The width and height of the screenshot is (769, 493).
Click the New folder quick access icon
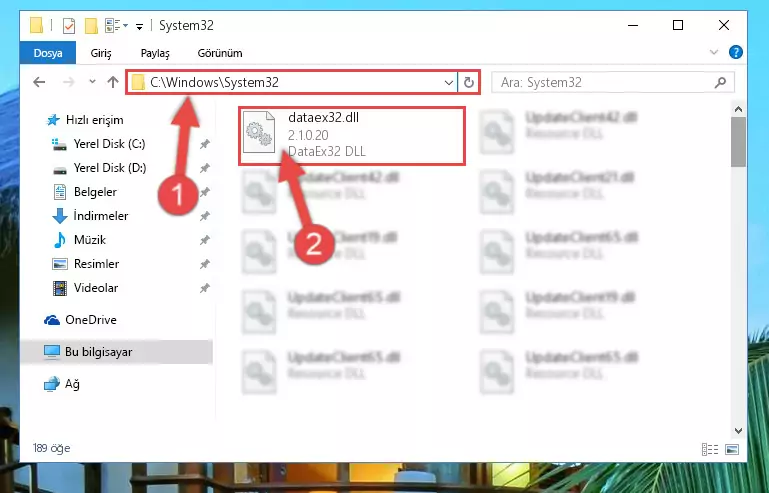point(91,26)
